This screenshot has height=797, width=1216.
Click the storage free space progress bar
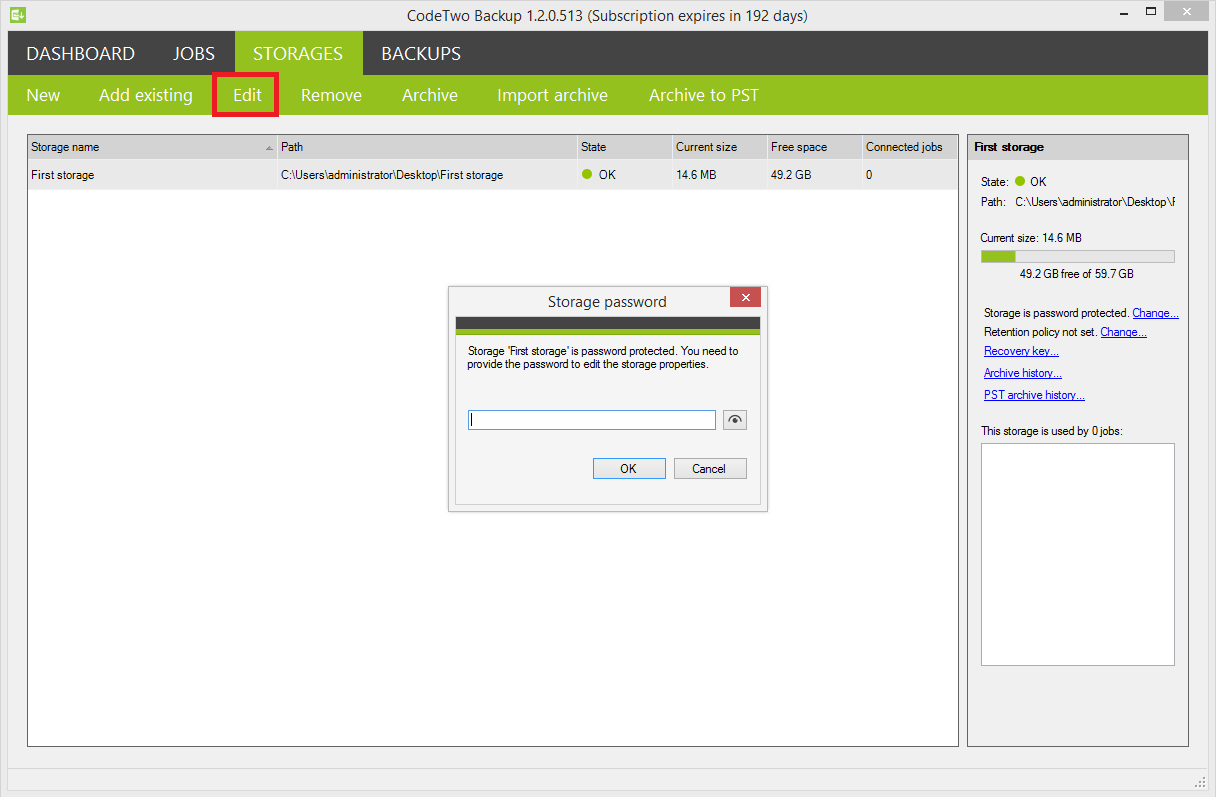tap(1077, 255)
